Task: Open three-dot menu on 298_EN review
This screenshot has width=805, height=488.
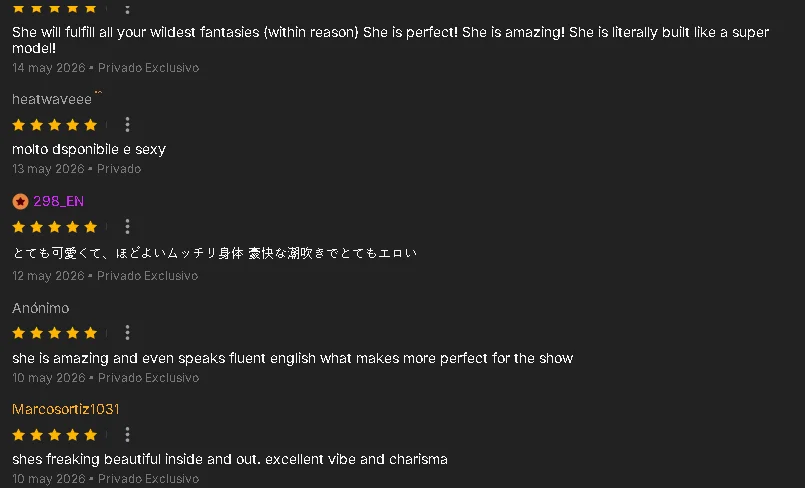Action: point(127,226)
